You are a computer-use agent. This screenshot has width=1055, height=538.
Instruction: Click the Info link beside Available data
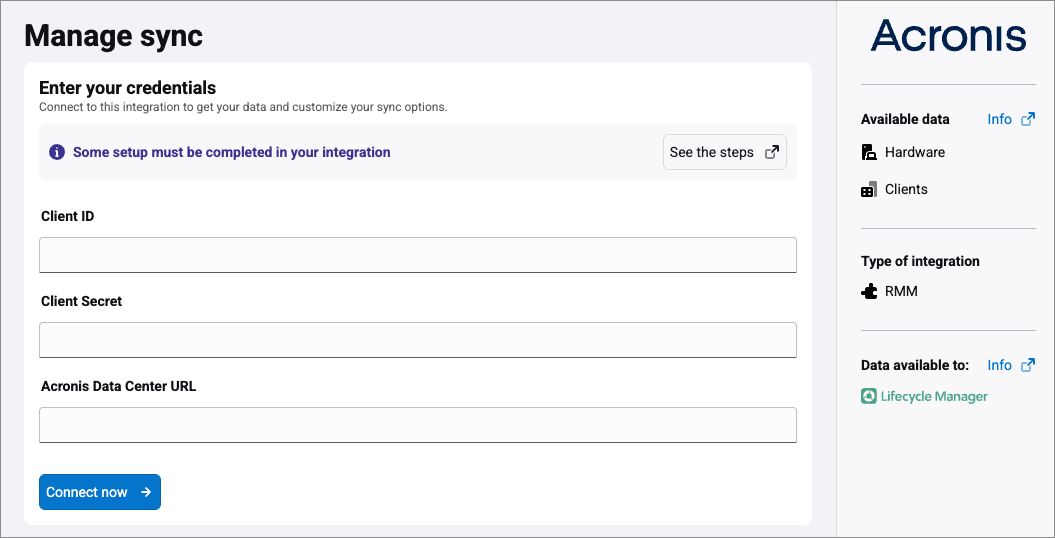999,119
